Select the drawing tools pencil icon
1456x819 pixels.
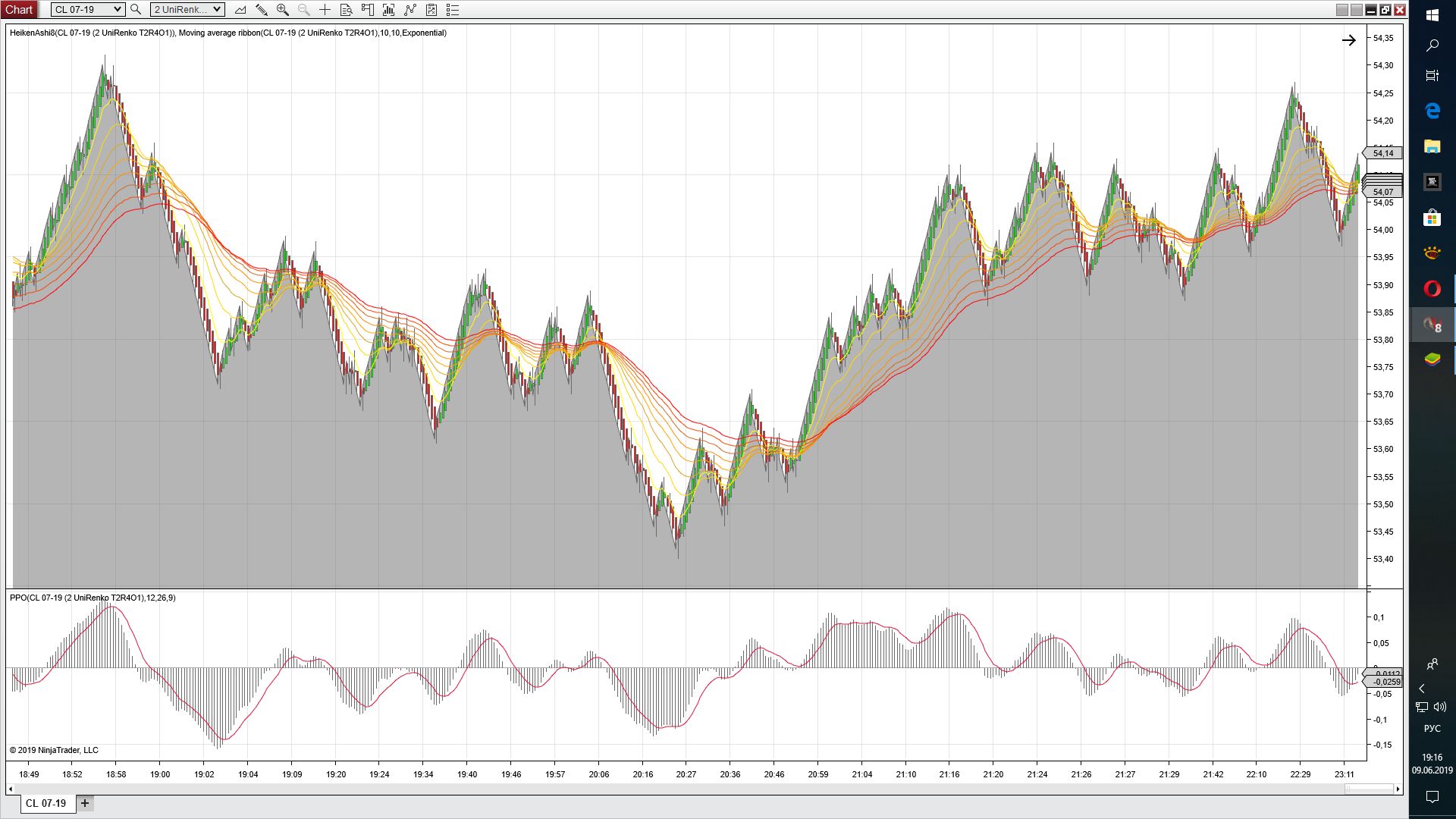(261, 10)
